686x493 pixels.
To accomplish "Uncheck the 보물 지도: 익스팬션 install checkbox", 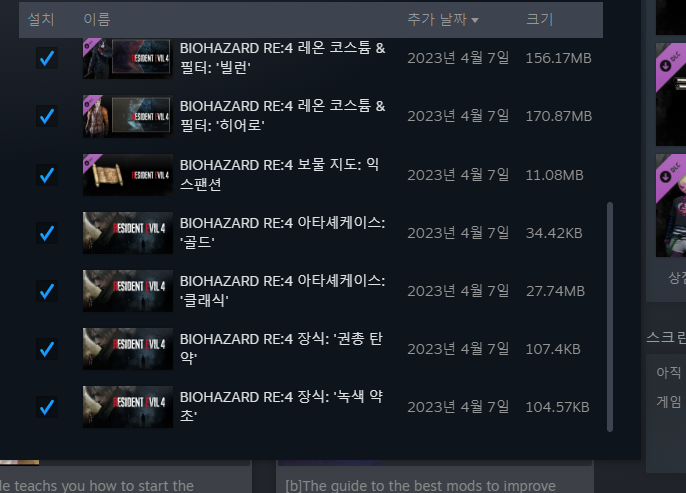I will tap(47, 175).
